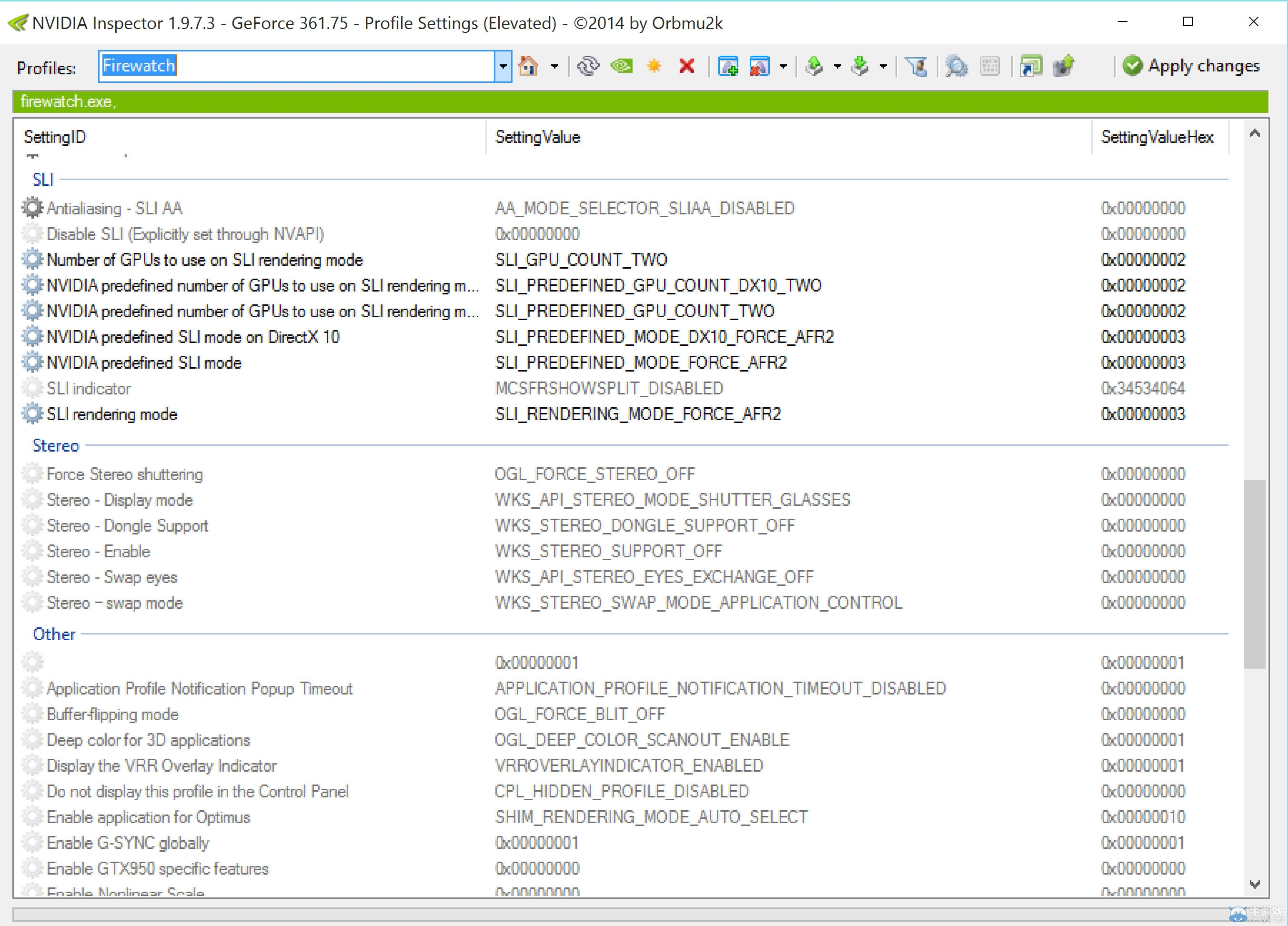This screenshot has height=926, width=1288.
Task: Select SLI_PREDEFINED_MODE_DX10_FORCE_AFR2 value
Action: coord(664,337)
